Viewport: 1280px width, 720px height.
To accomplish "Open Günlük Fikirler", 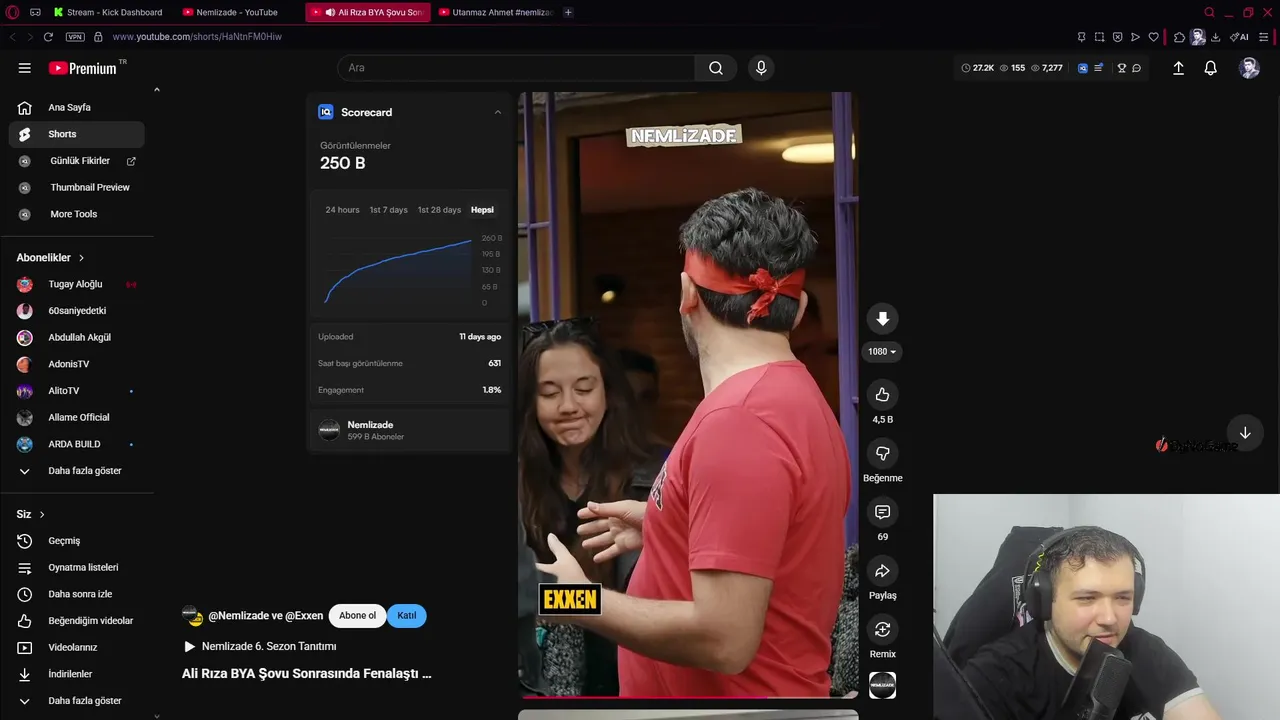I will [x=76, y=161].
